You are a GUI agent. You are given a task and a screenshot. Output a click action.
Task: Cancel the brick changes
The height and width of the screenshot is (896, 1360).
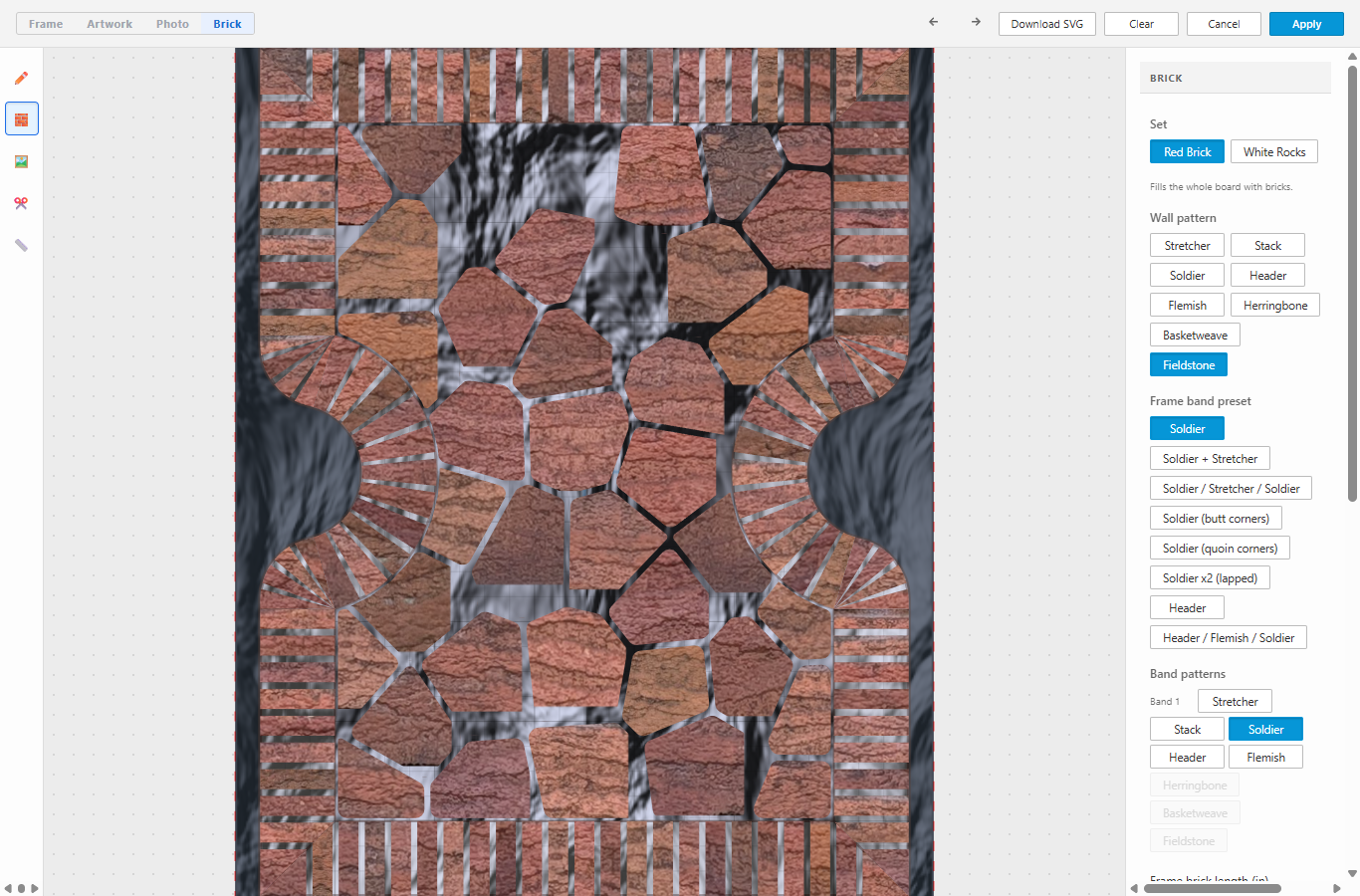coord(1224,24)
